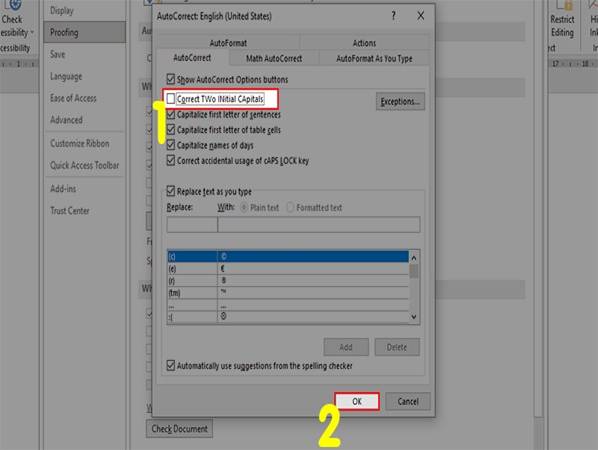Open the Exceptions dialog
Image resolution: width=598 pixels, height=450 pixels.
400,101
